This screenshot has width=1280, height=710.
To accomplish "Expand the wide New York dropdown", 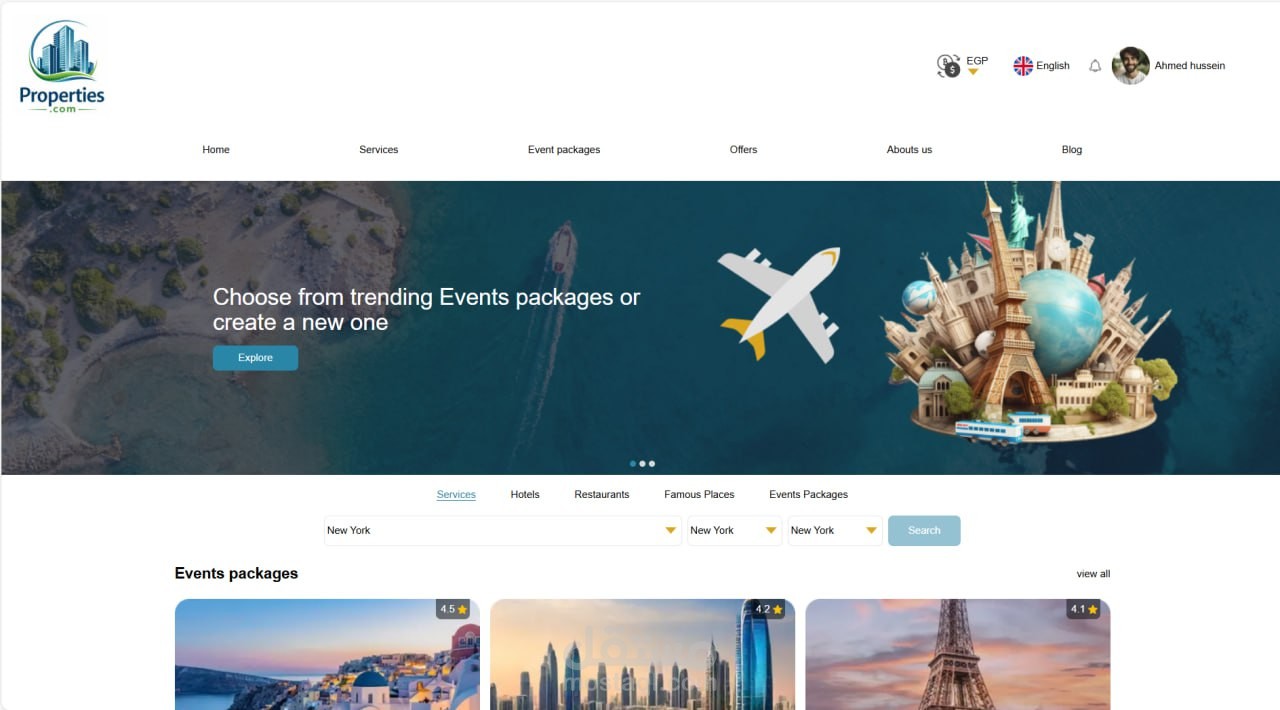I will click(502, 531).
